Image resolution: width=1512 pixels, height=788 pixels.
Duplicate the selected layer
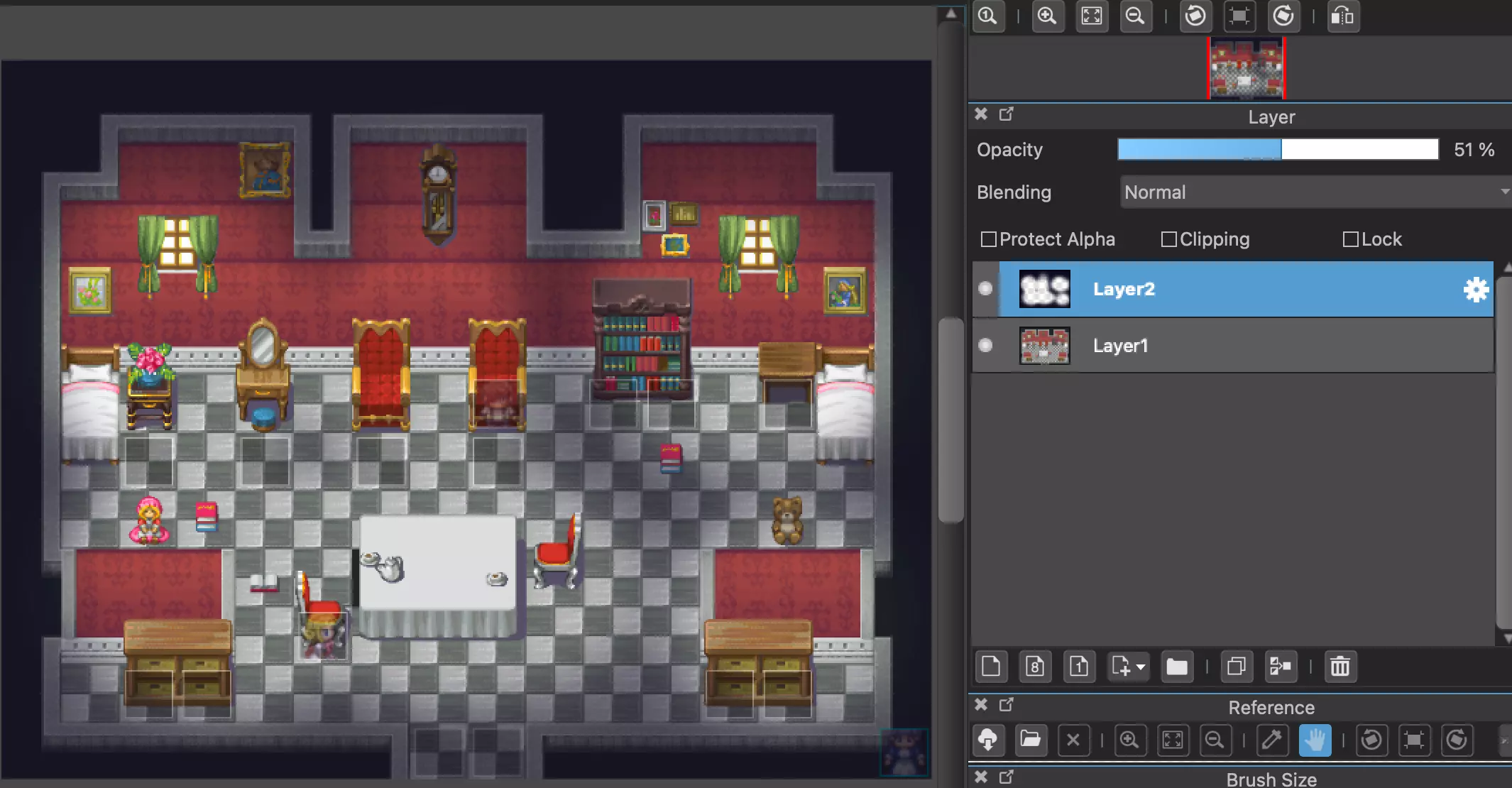pyautogui.click(x=1236, y=667)
